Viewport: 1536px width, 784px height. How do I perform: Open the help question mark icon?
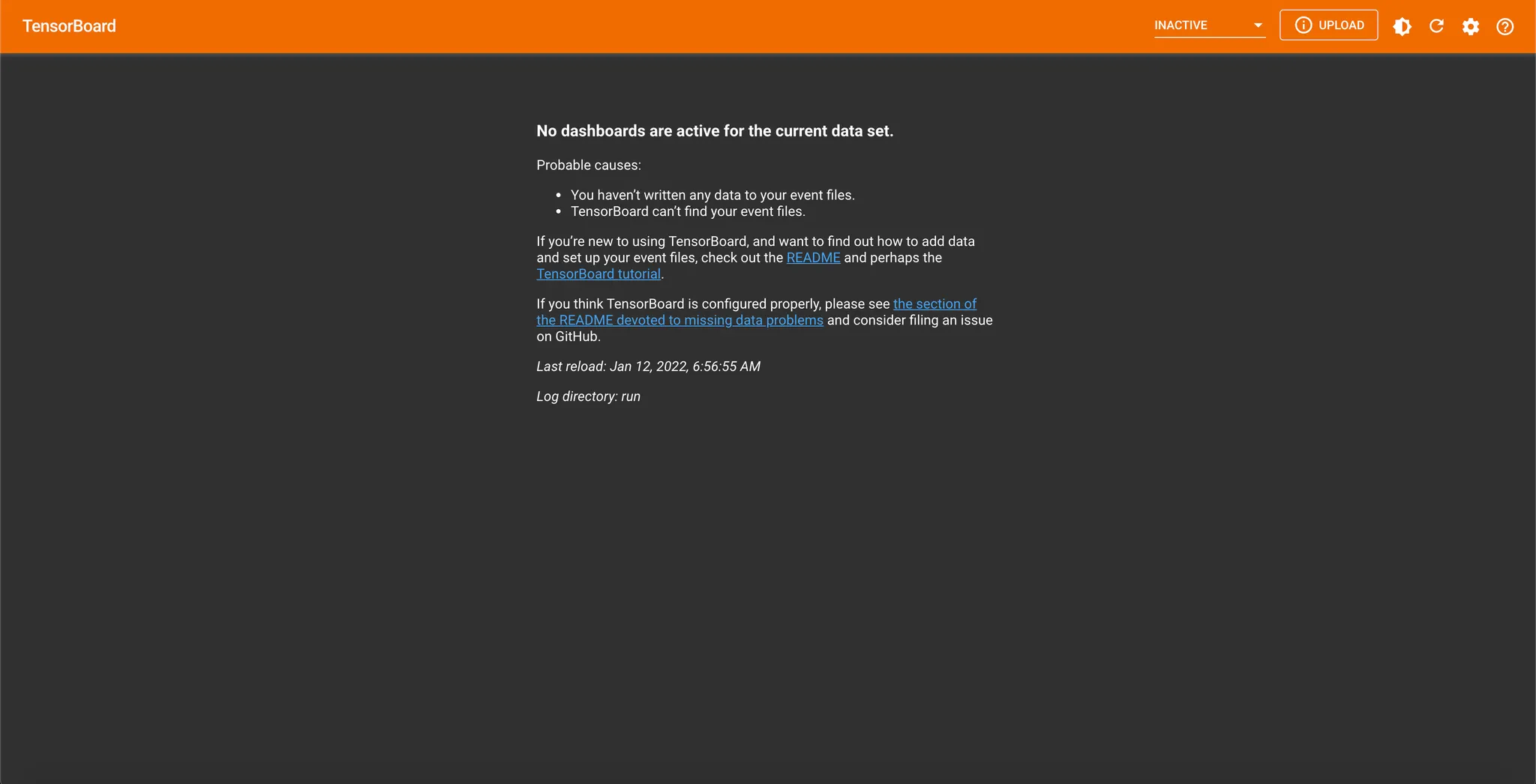click(1504, 27)
